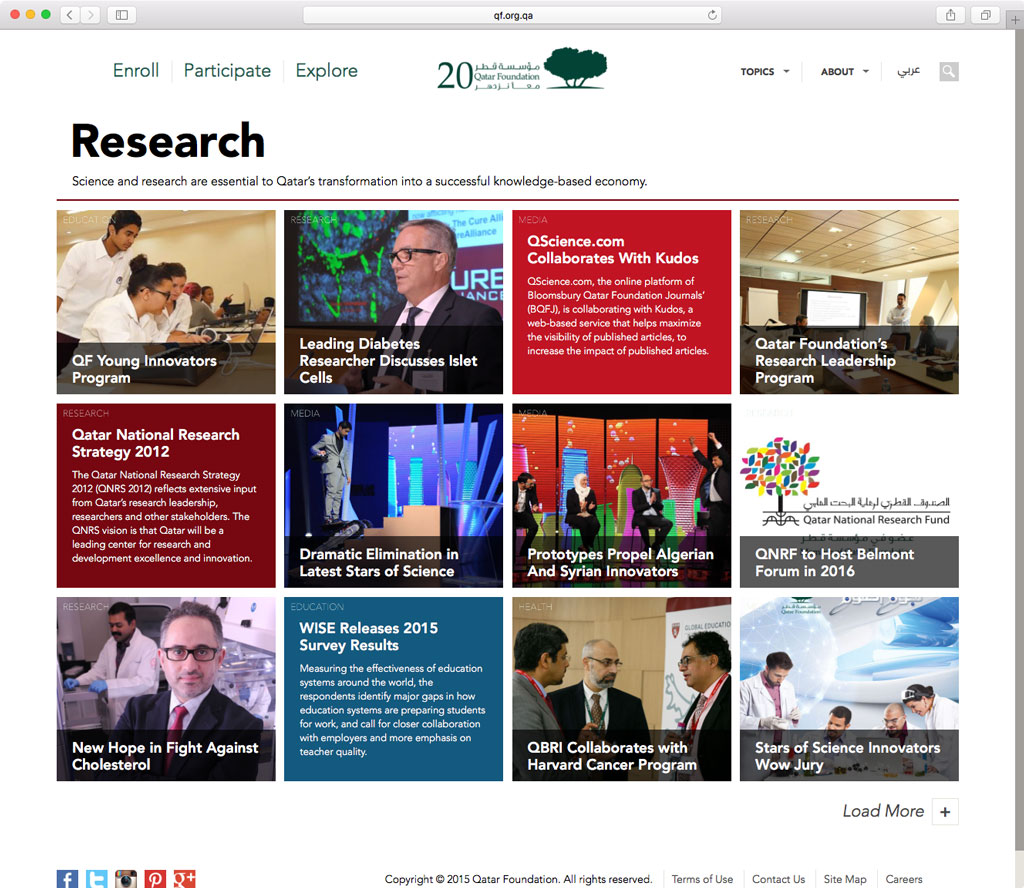1024x888 pixels.
Task: Open Prototypes Propel Algerian And Syrian Innovators card
Action: coord(621,496)
